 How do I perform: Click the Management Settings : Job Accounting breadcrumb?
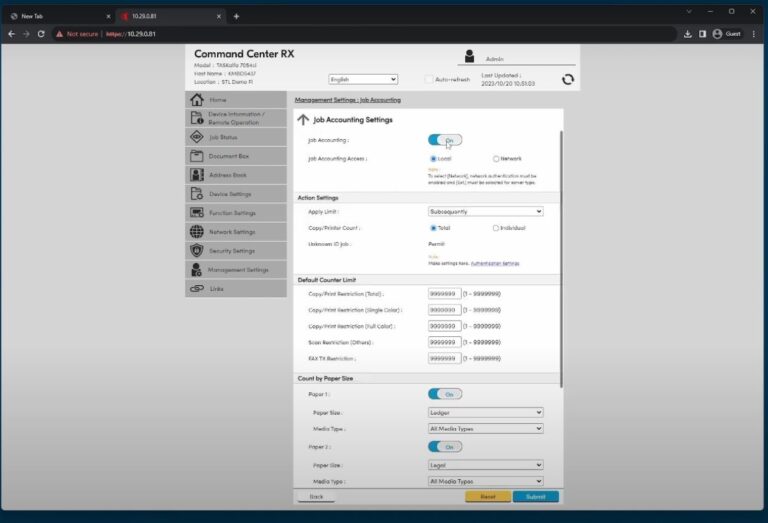click(347, 100)
